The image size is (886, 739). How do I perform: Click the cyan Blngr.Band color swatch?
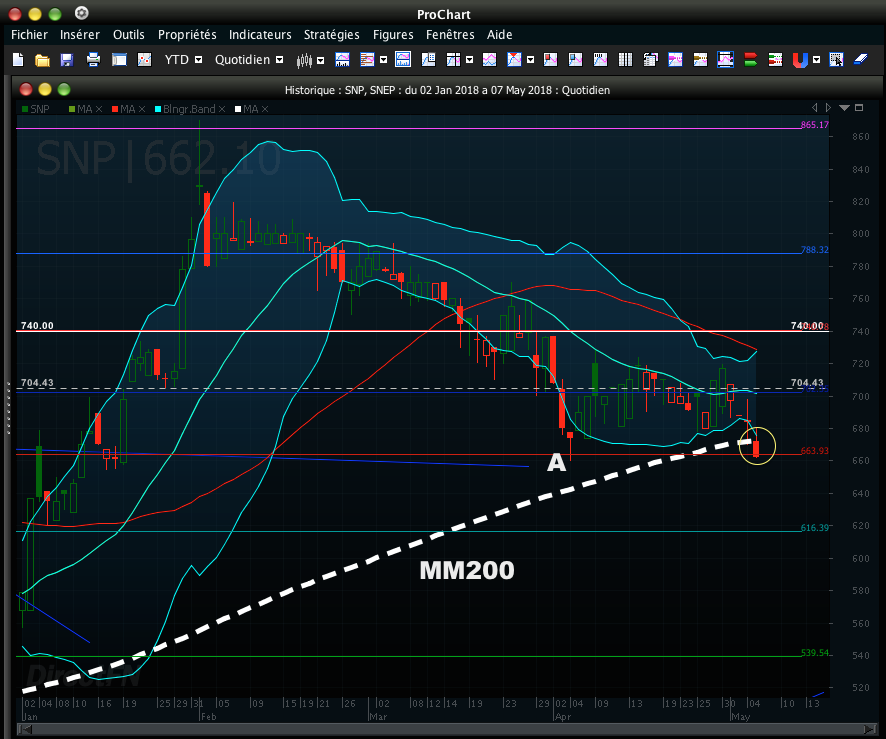point(158,109)
